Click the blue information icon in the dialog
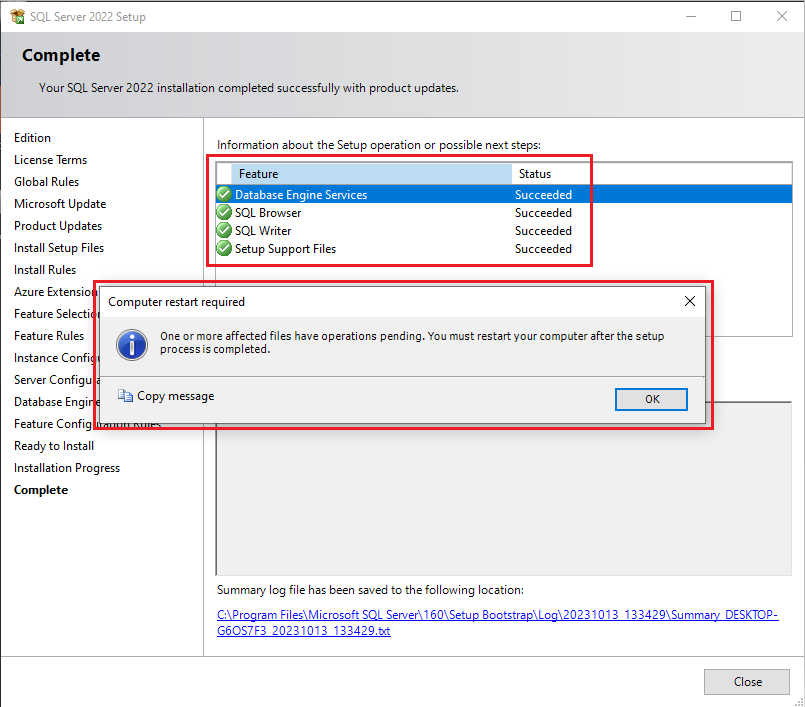Image resolution: width=805 pixels, height=707 pixels. click(132, 344)
